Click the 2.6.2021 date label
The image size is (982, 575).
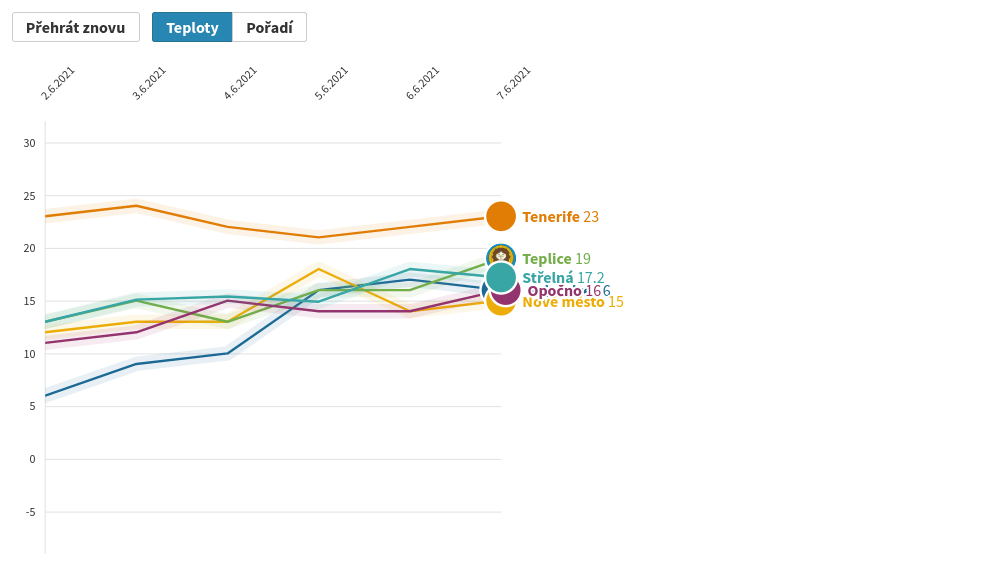58,83
